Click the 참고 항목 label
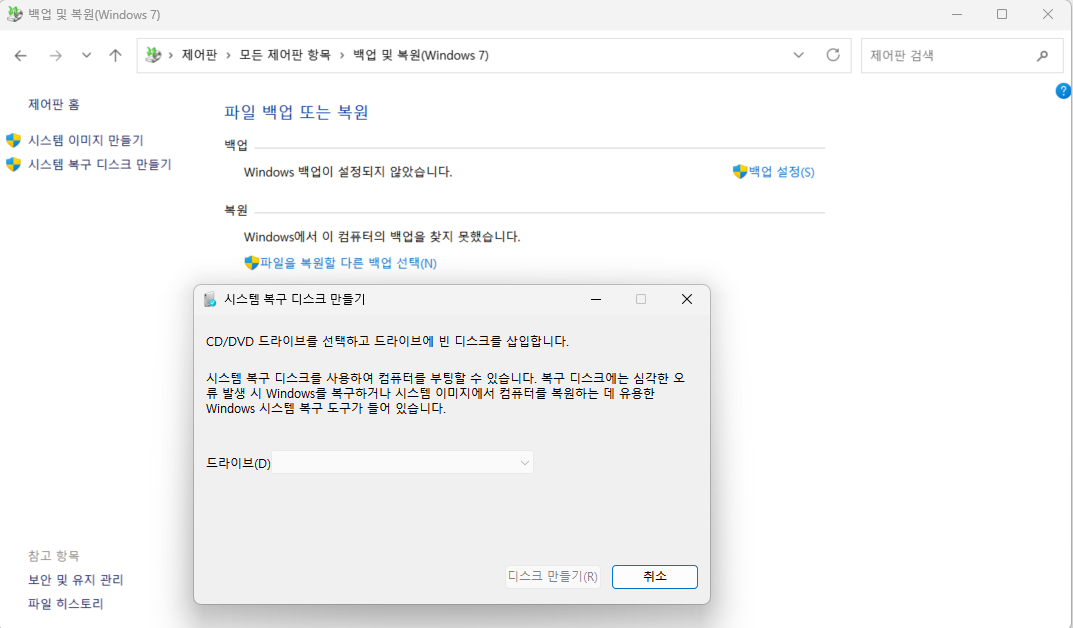The image size is (1073, 628). tap(53, 555)
